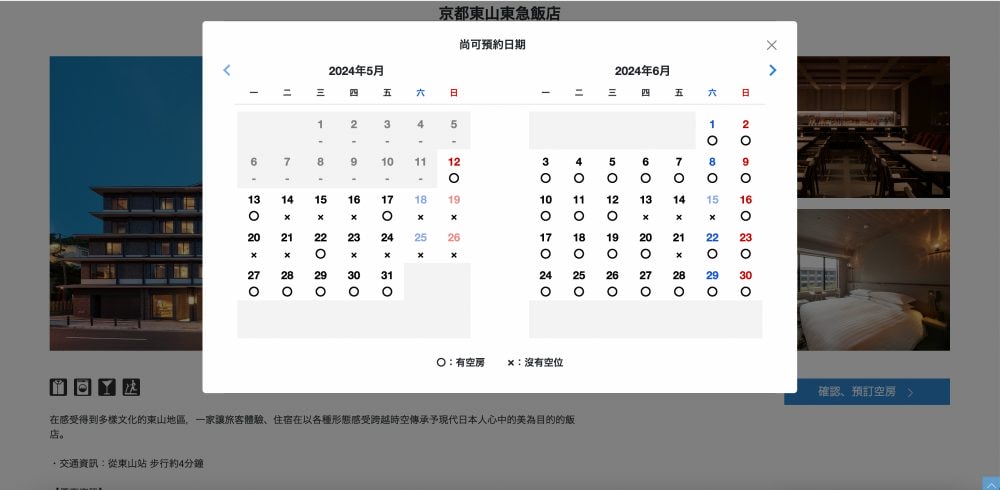Screen dimensions: 1000x490
Task: Pick May 31 date cell
Action: click(x=387, y=282)
